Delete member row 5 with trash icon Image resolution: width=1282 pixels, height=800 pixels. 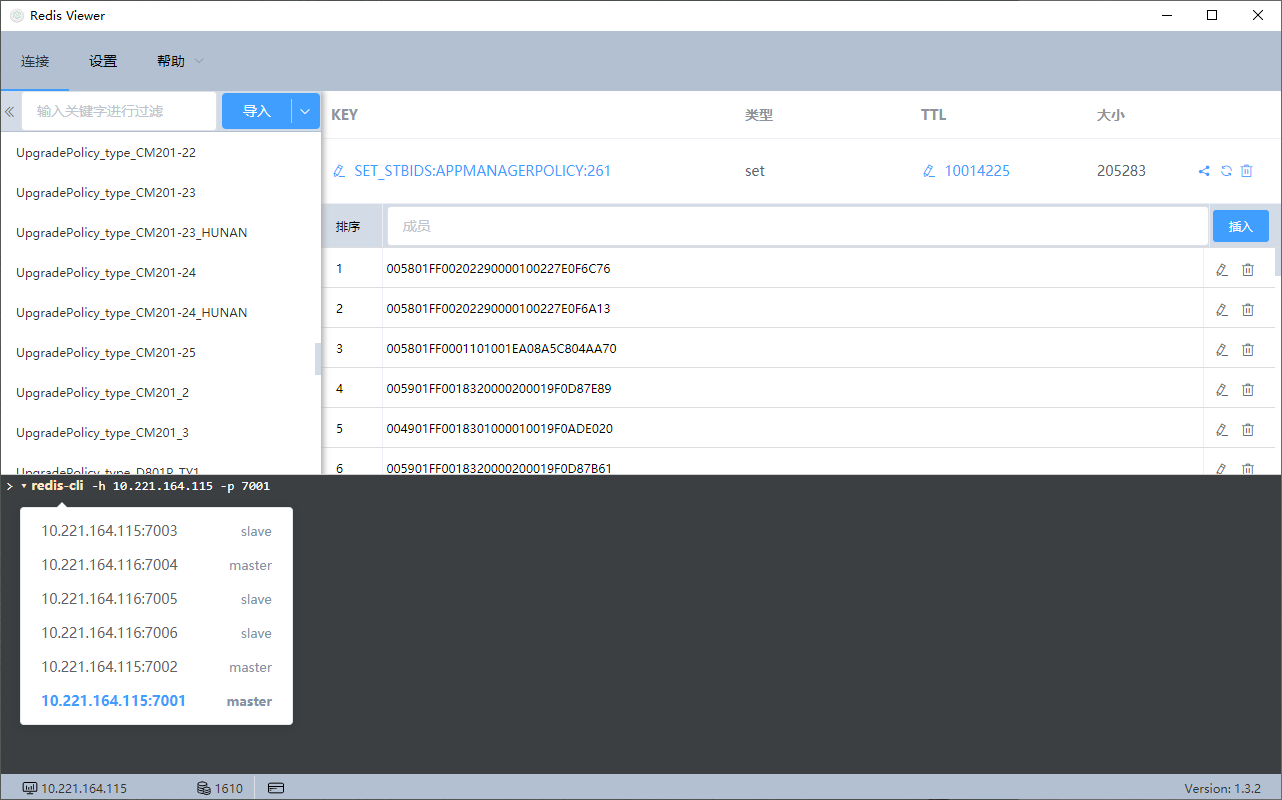point(1248,429)
